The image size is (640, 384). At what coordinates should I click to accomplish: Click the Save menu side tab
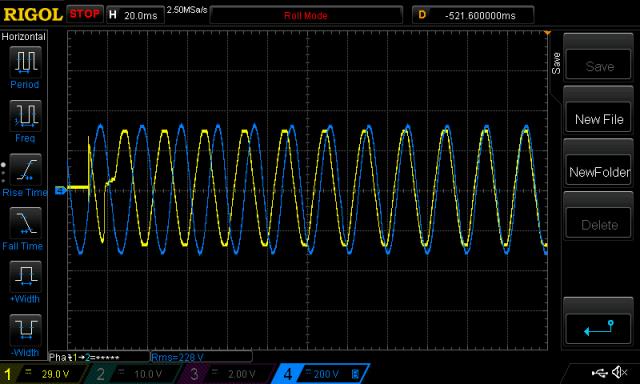[556, 63]
